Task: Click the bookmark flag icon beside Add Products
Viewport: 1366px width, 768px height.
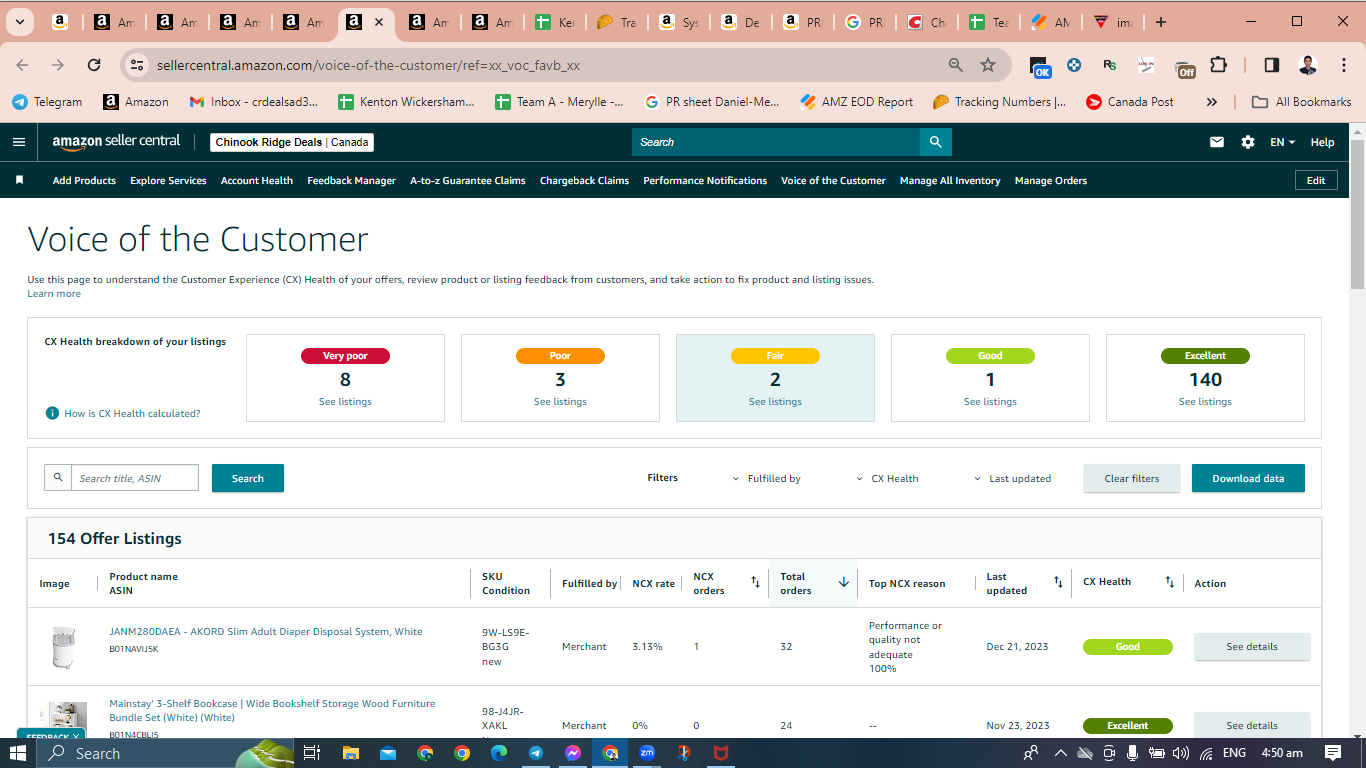Action: (x=19, y=181)
